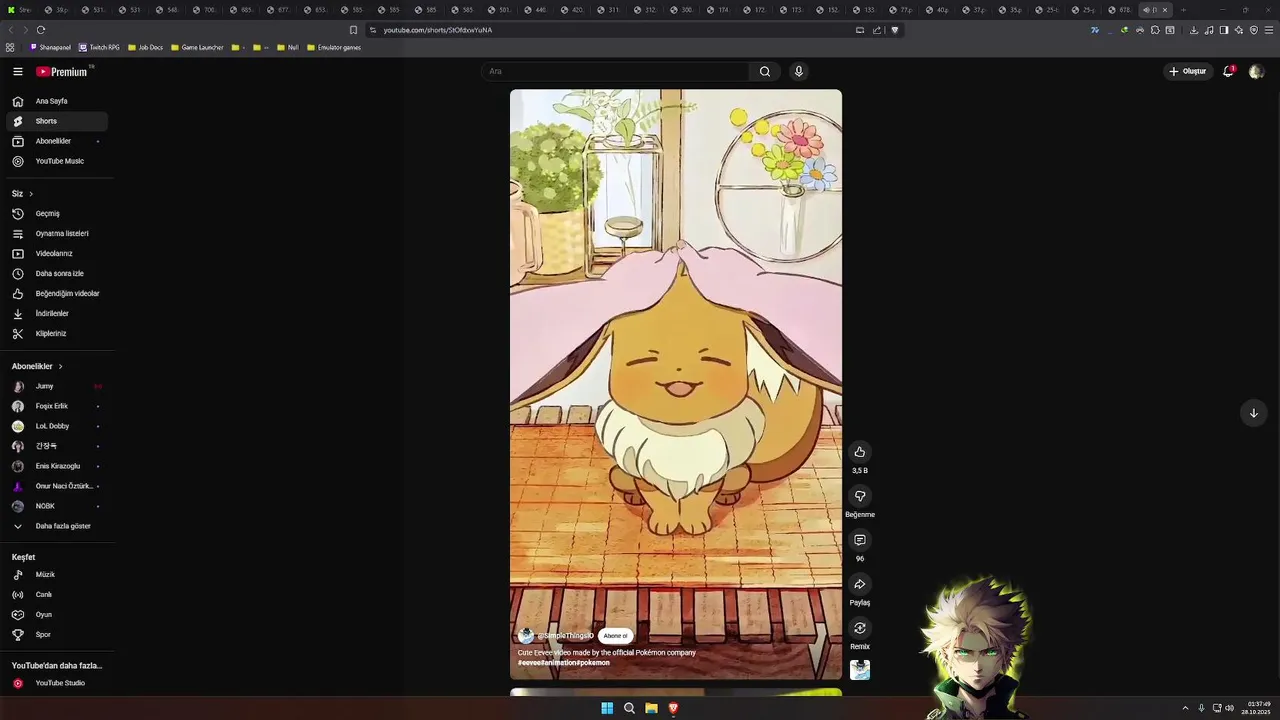Open YouTube Music from sidebar
The image size is (1280, 720).
(57, 161)
